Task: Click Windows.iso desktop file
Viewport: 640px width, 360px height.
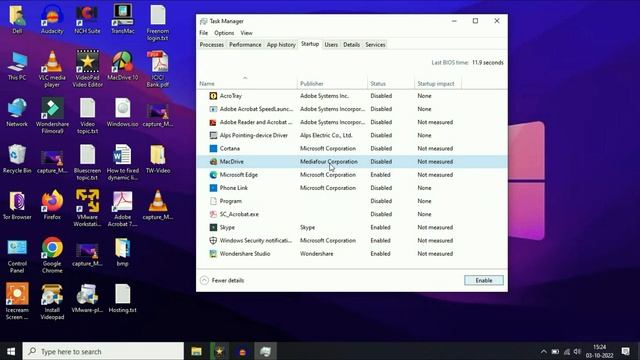Action: pyautogui.click(x=122, y=112)
